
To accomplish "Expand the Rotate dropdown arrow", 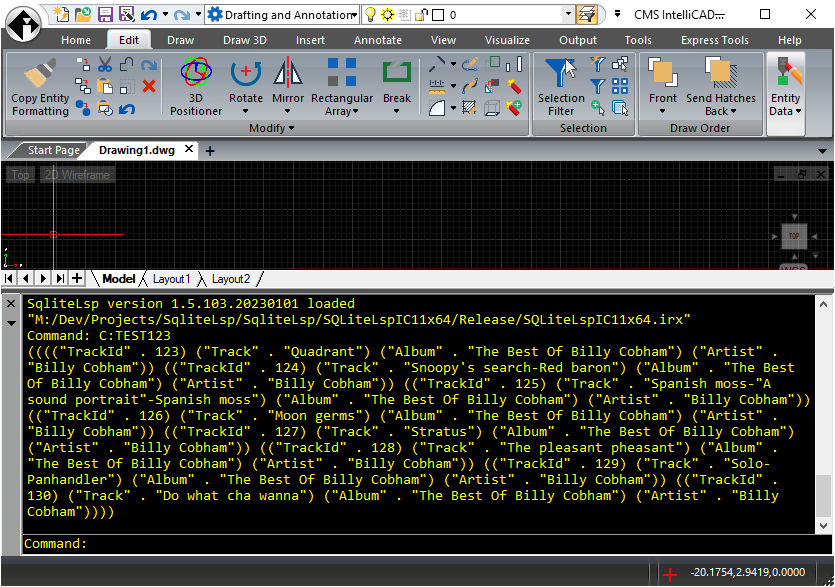I will [245, 111].
